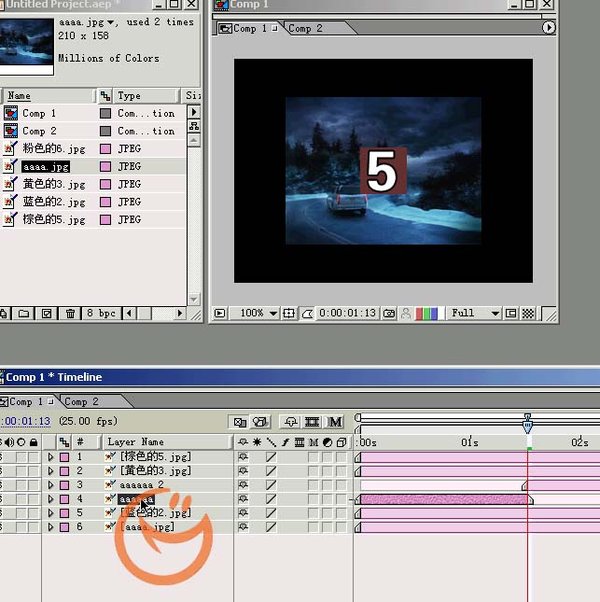The image size is (600, 602).
Task: Switch to Comp 2 tab in Timeline
Action: tap(81, 402)
